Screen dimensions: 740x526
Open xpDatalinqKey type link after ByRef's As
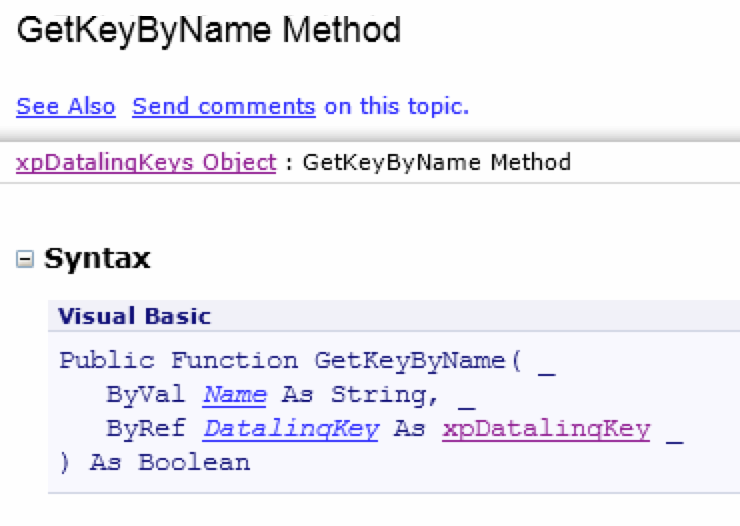(x=546, y=429)
